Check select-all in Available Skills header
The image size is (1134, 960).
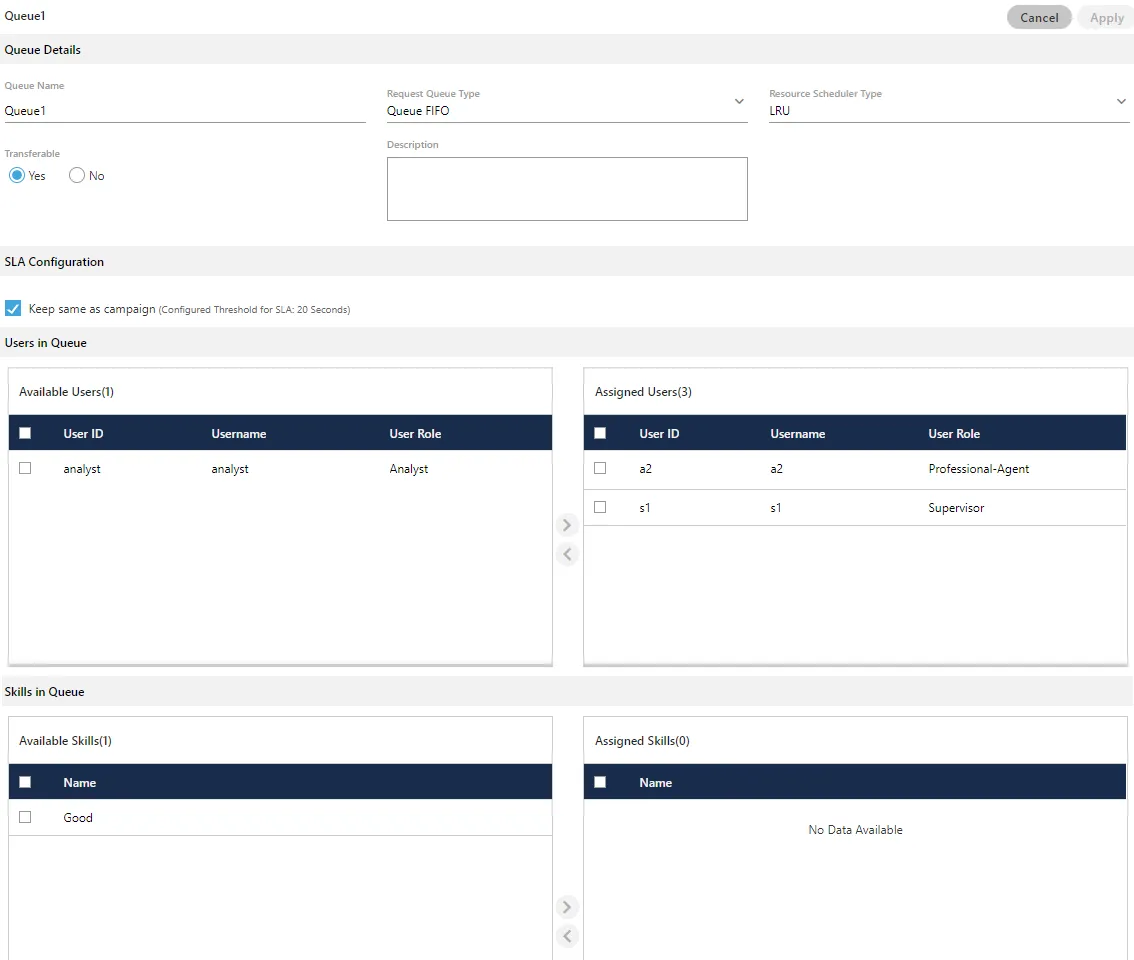click(25, 782)
